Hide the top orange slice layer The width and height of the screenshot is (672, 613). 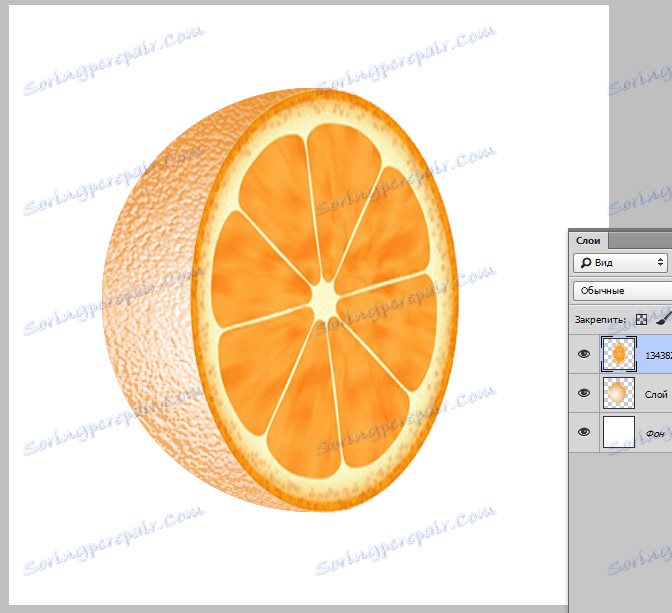(x=584, y=354)
